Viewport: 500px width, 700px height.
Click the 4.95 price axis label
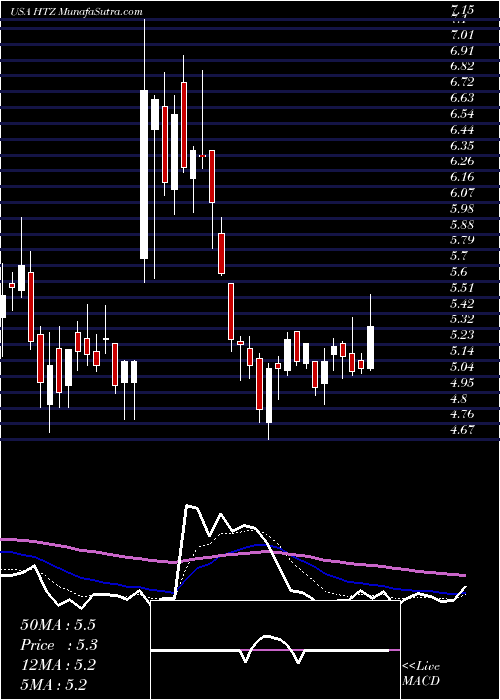click(x=462, y=383)
